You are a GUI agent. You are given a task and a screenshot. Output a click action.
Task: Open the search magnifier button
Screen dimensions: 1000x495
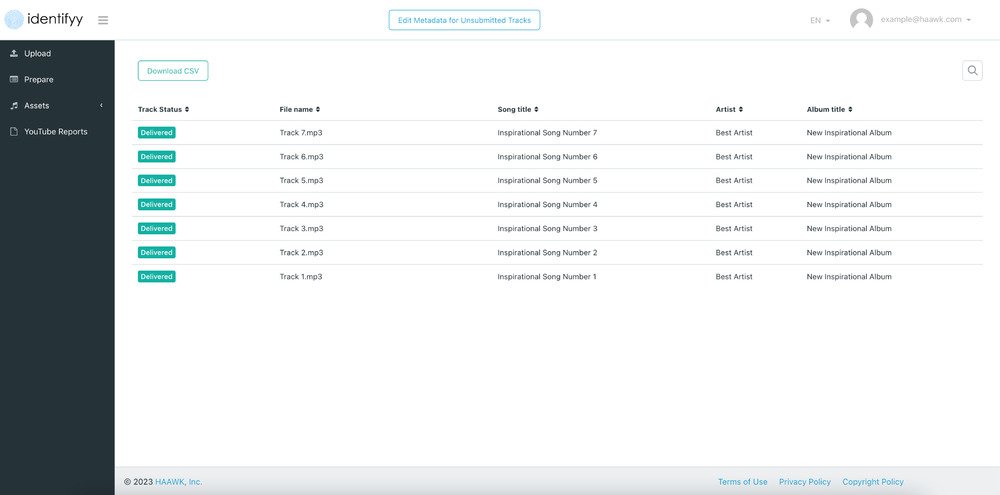click(972, 71)
